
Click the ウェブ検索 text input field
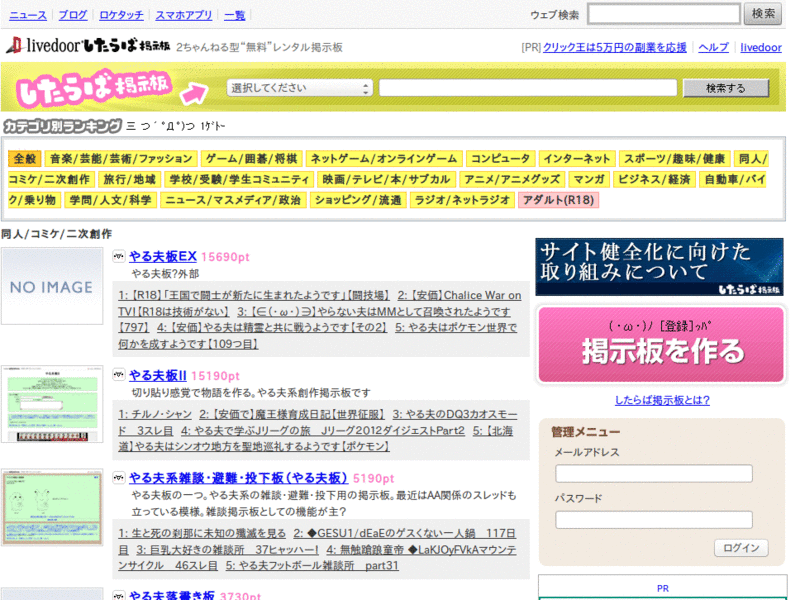point(663,13)
